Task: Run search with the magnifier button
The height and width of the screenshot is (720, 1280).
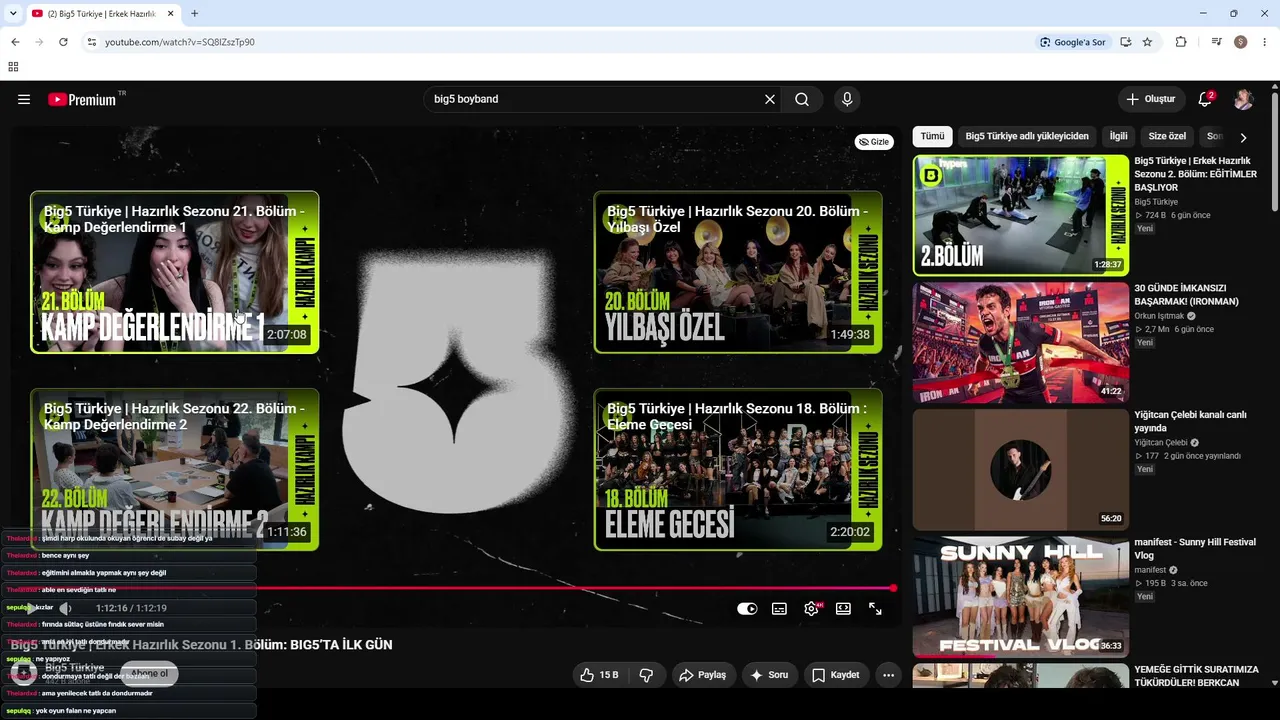Action: (x=802, y=99)
